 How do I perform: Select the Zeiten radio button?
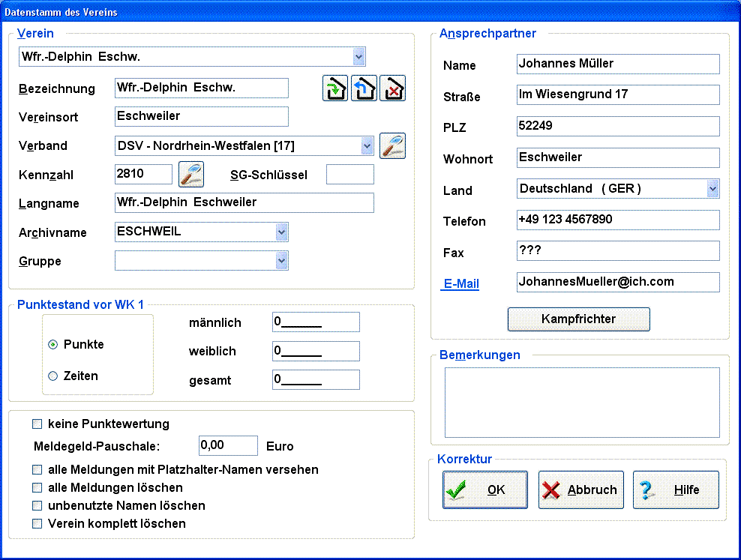point(53,376)
